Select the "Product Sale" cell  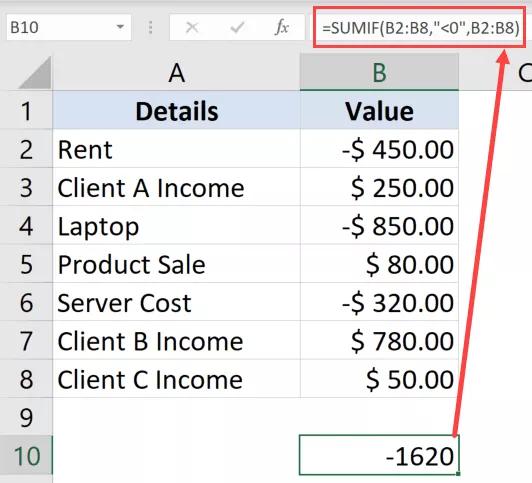(x=176, y=264)
